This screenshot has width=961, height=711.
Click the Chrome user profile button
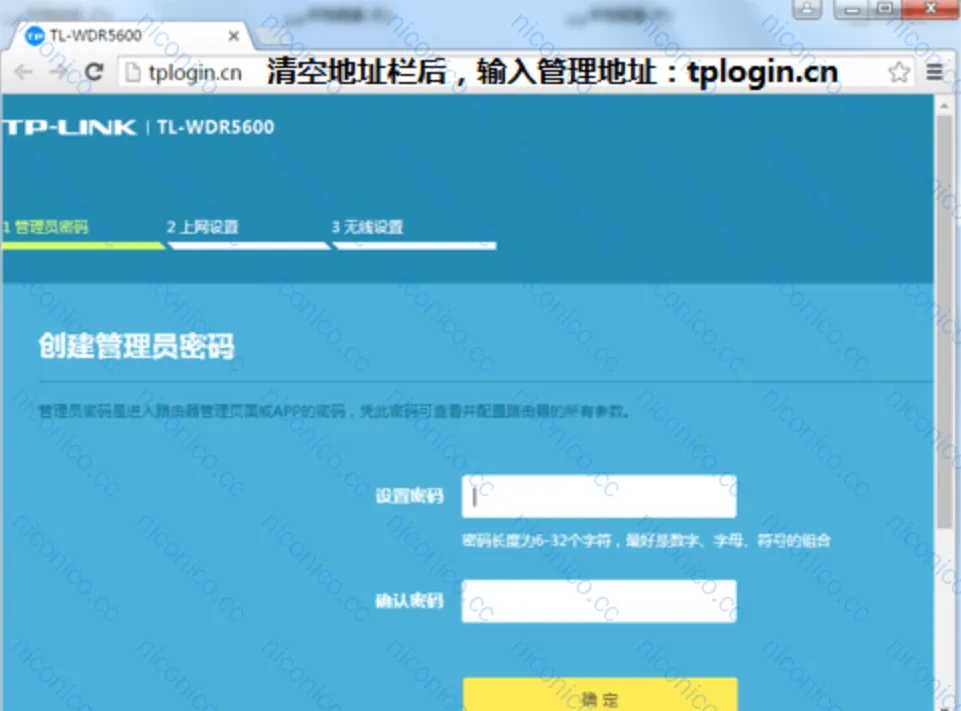807,9
